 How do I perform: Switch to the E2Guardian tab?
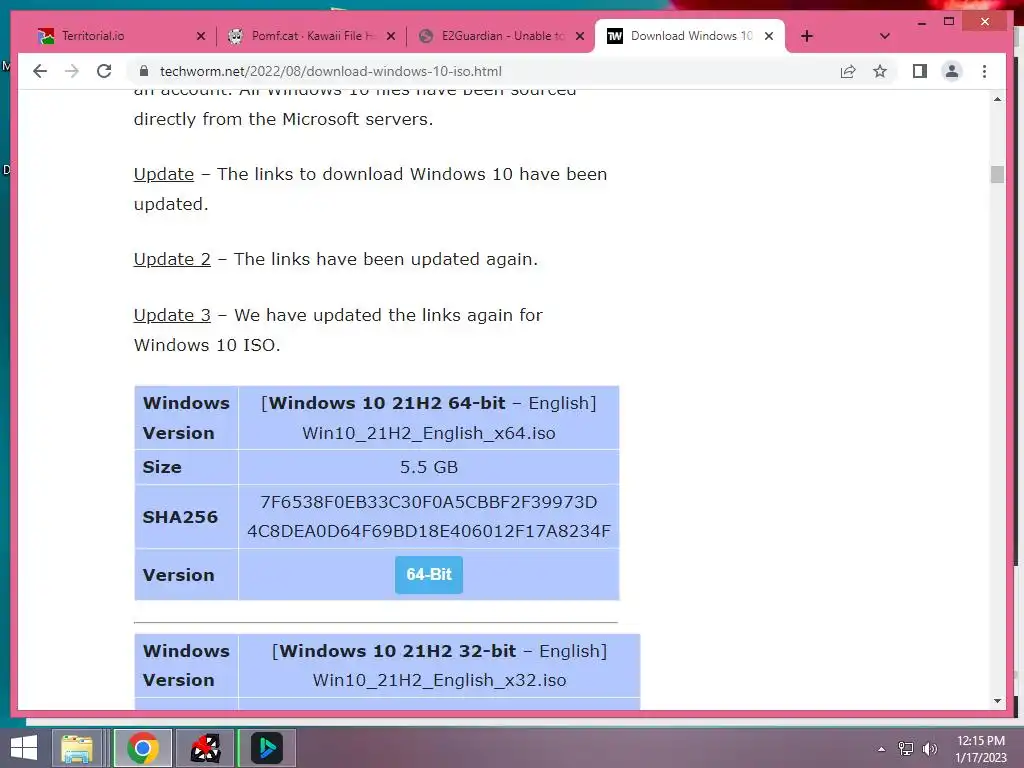pos(500,36)
